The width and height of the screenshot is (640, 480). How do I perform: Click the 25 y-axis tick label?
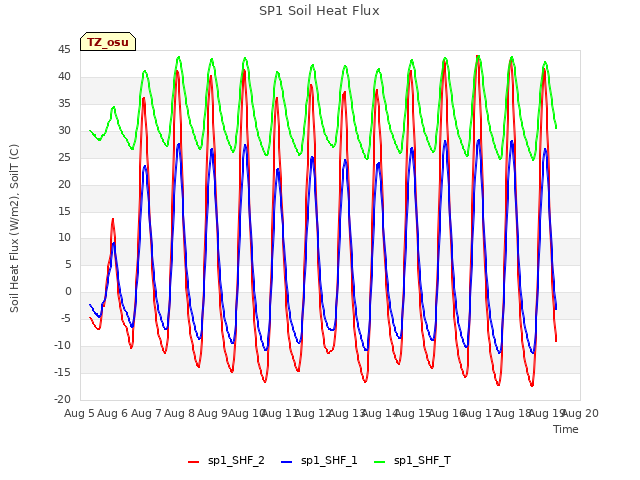click(x=64, y=158)
